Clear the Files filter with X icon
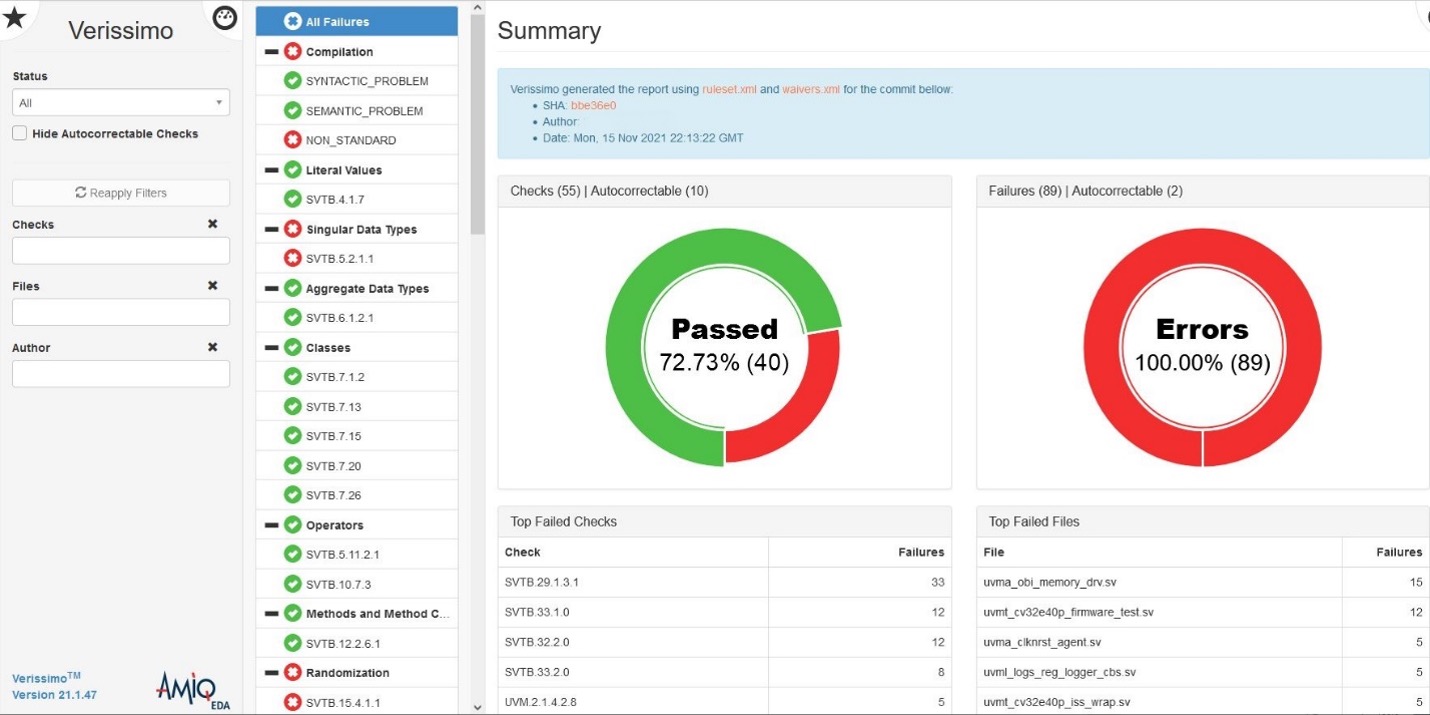This screenshot has height=715, width=1430. [x=212, y=286]
